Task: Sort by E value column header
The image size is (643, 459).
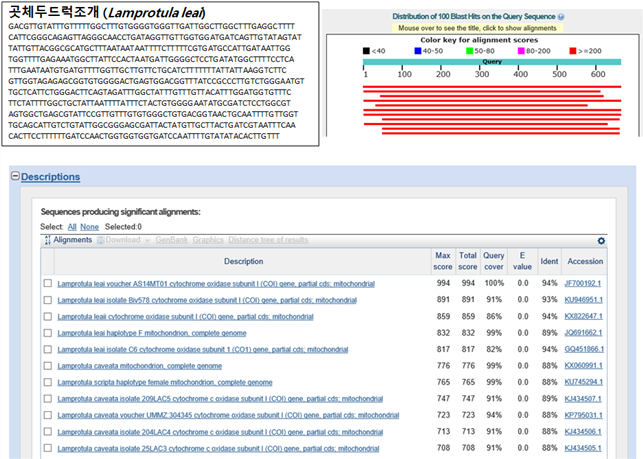Action: point(522,261)
